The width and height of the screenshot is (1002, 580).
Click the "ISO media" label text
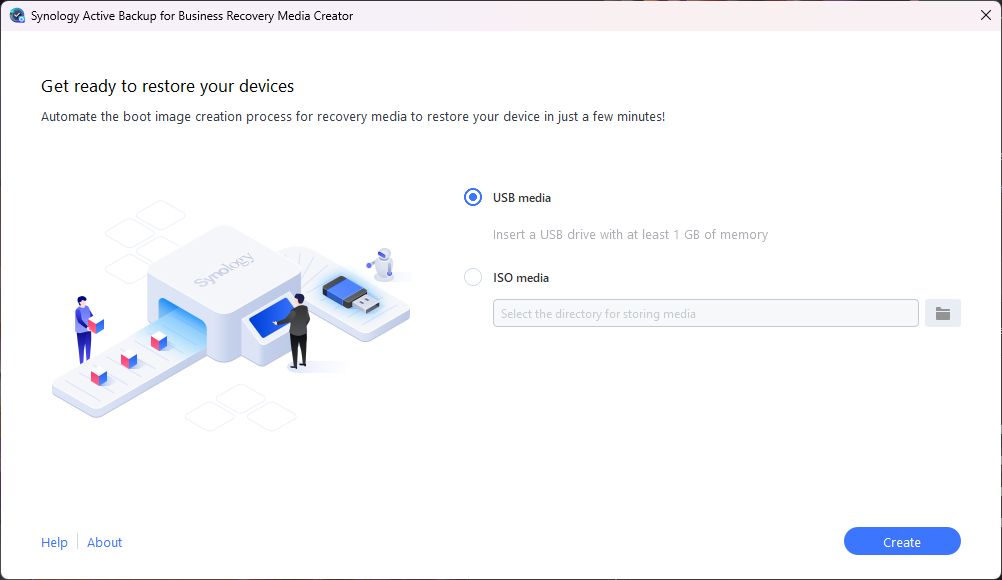click(520, 278)
